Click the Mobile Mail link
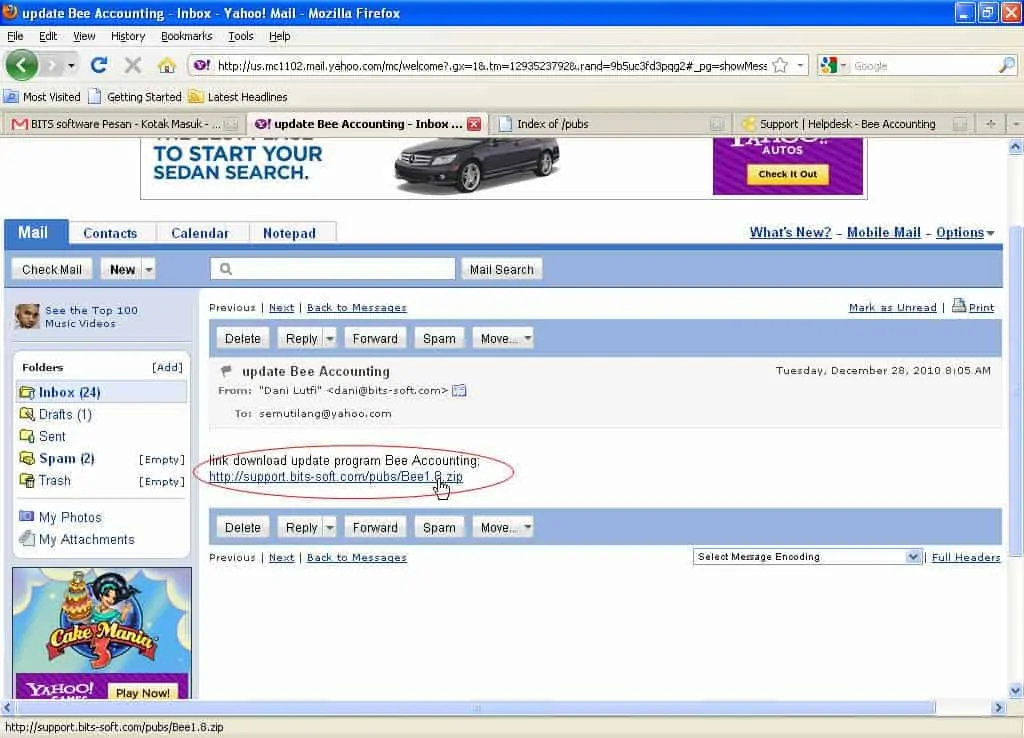The width and height of the screenshot is (1024, 738). pyautogui.click(x=884, y=233)
